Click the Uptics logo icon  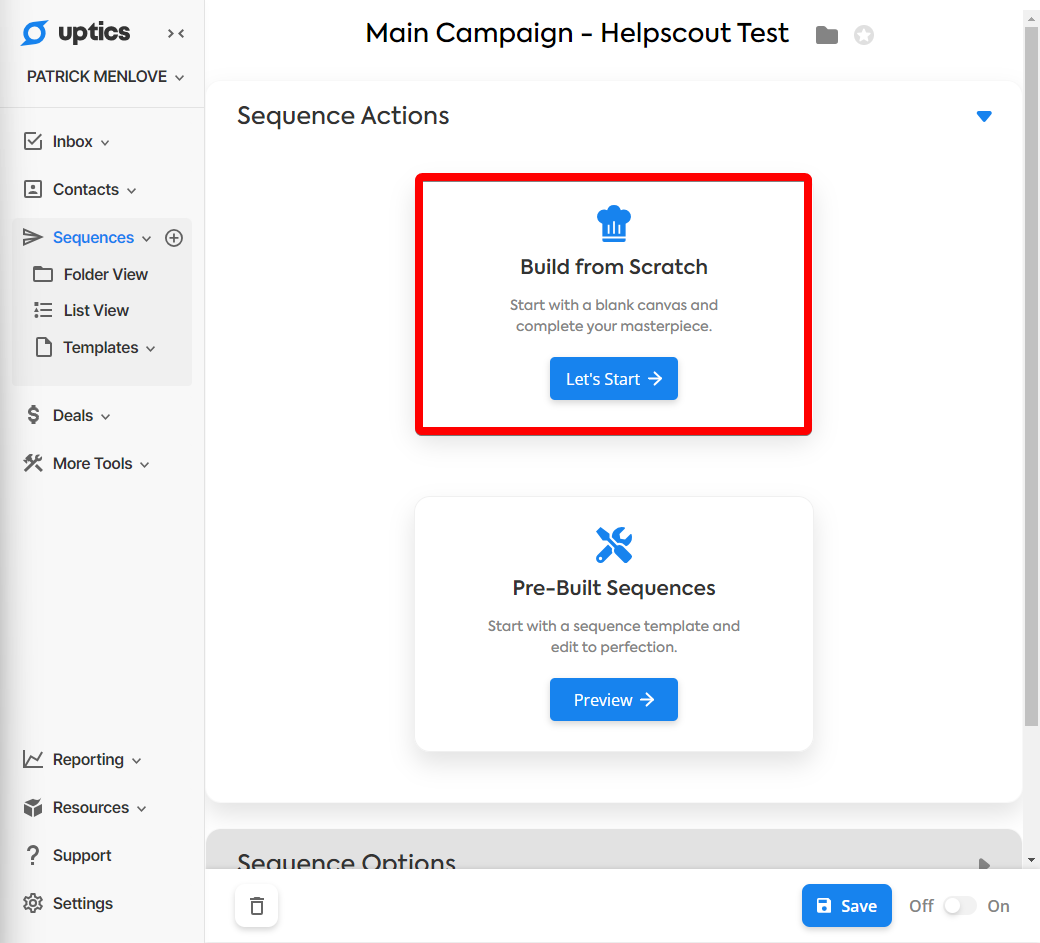(x=34, y=33)
